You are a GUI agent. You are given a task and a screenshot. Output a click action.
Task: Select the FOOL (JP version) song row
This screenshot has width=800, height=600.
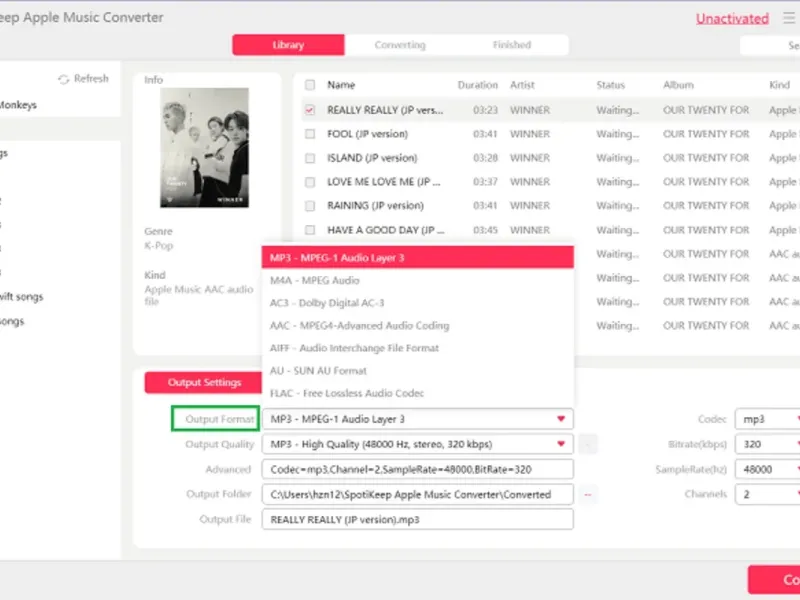click(x=551, y=134)
